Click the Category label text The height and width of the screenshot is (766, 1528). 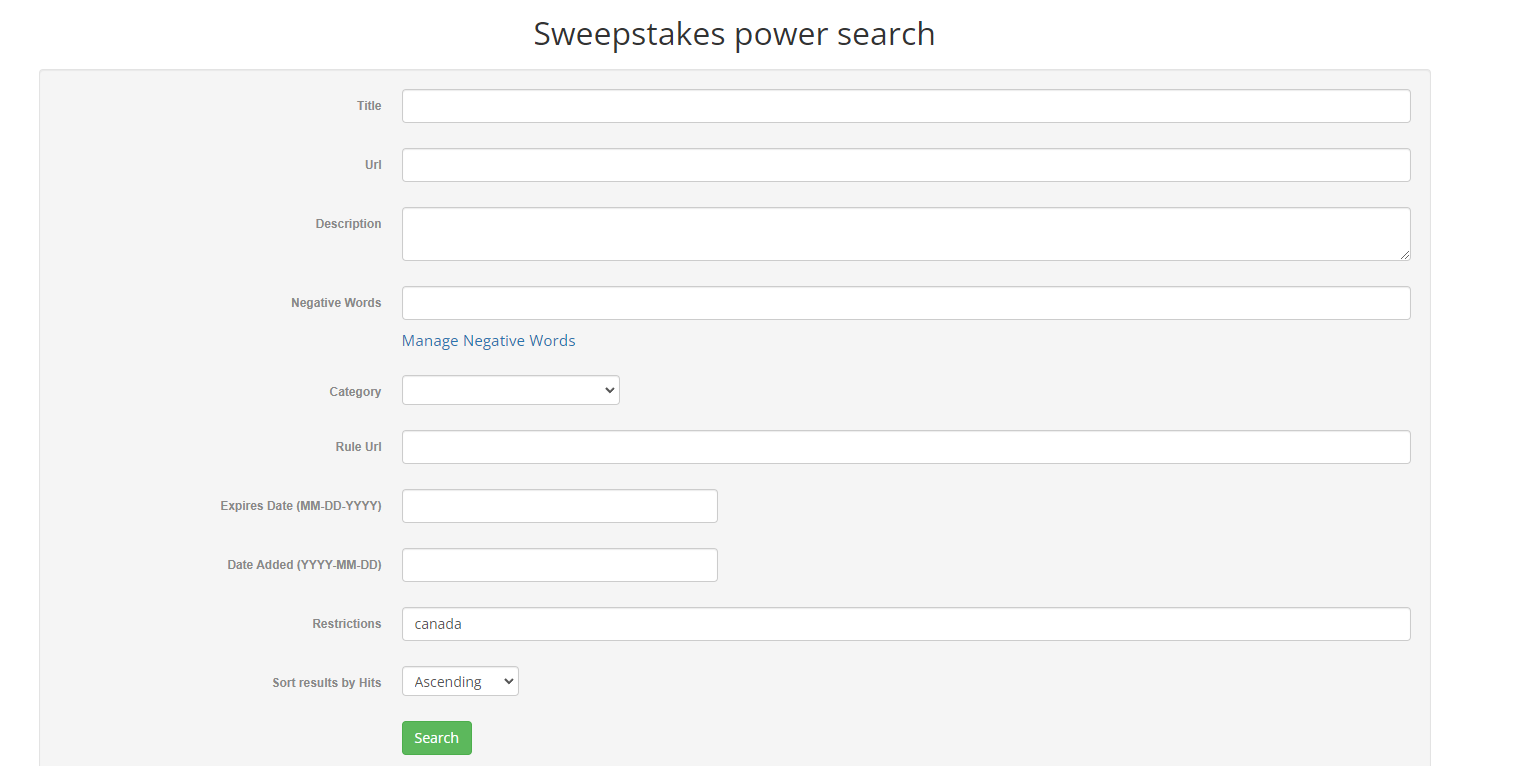[x=355, y=392]
